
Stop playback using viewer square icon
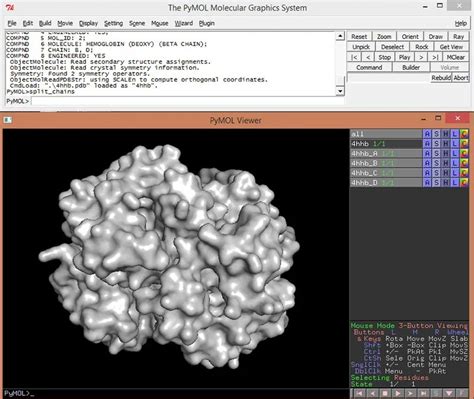pos(385,394)
